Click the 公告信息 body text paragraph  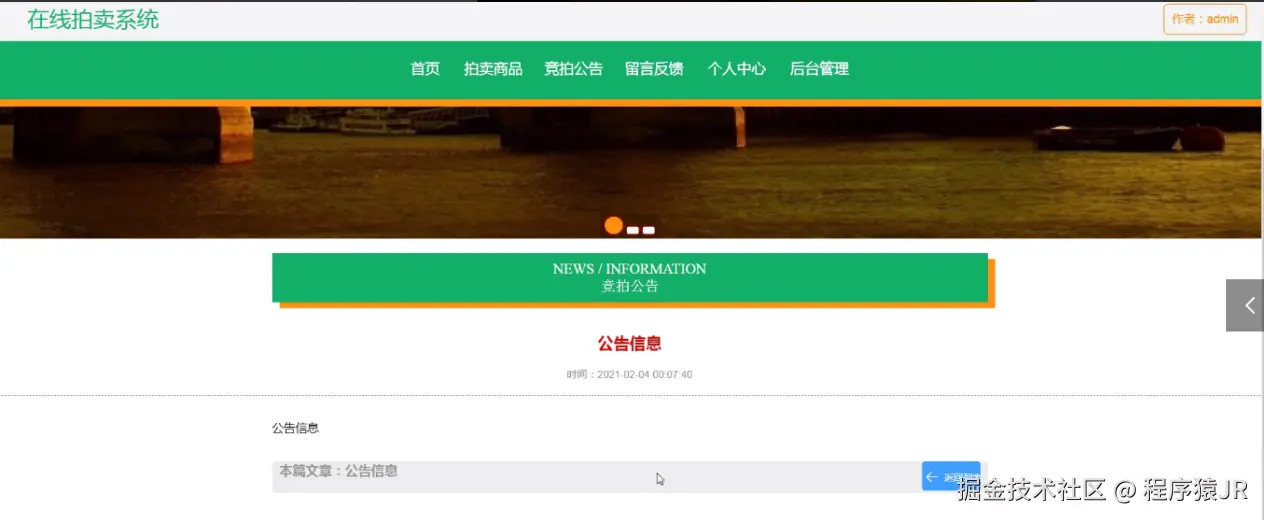coord(295,428)
